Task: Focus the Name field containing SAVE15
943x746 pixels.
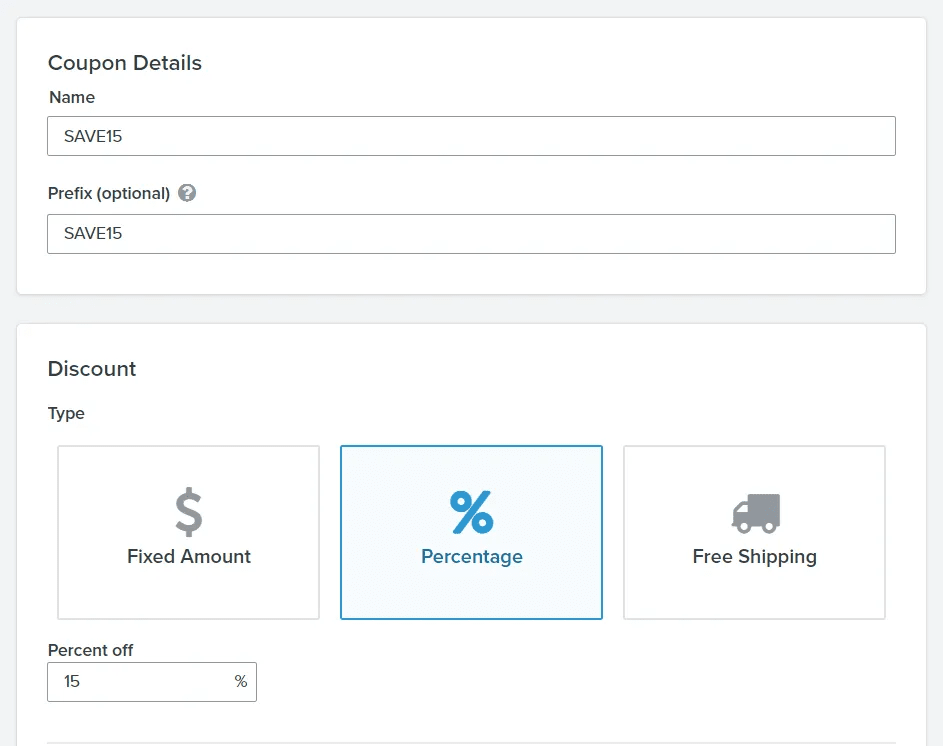Action: click(472, 136)
